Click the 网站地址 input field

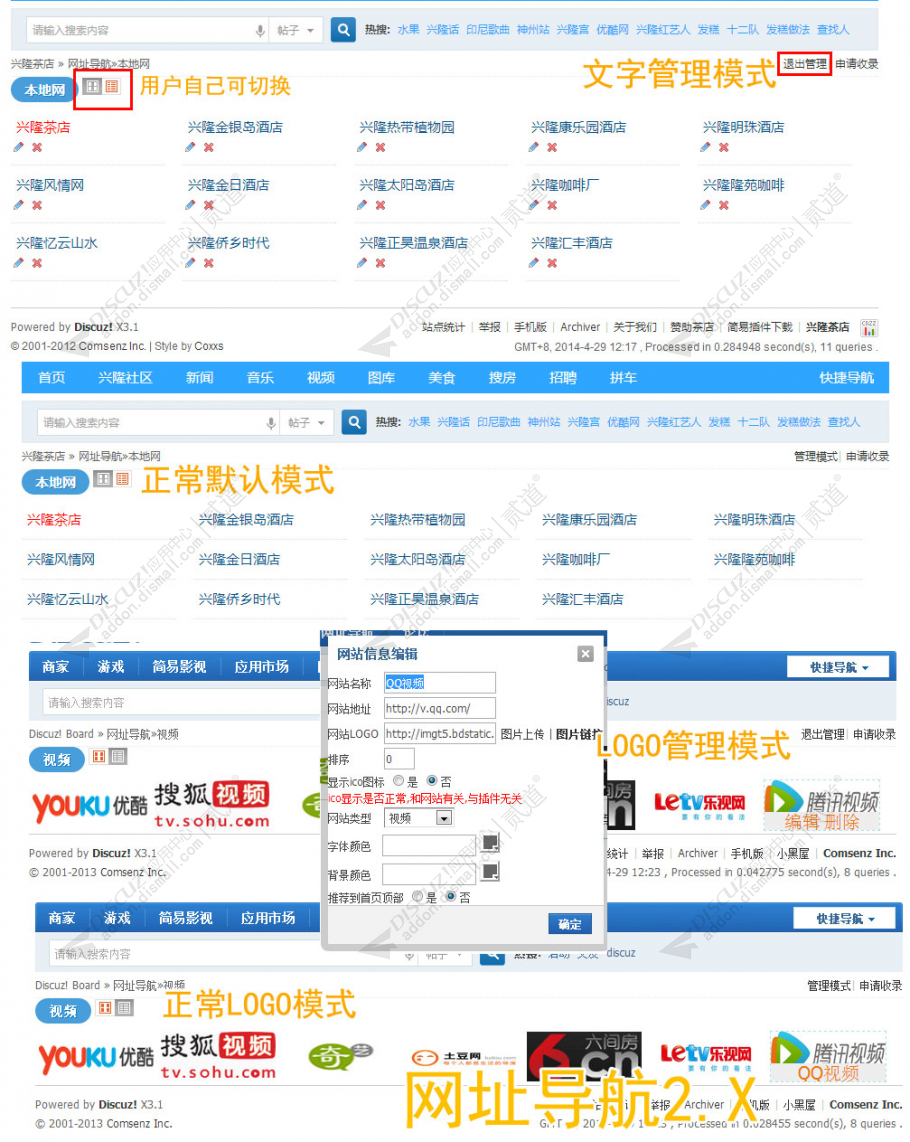[439, 709]
